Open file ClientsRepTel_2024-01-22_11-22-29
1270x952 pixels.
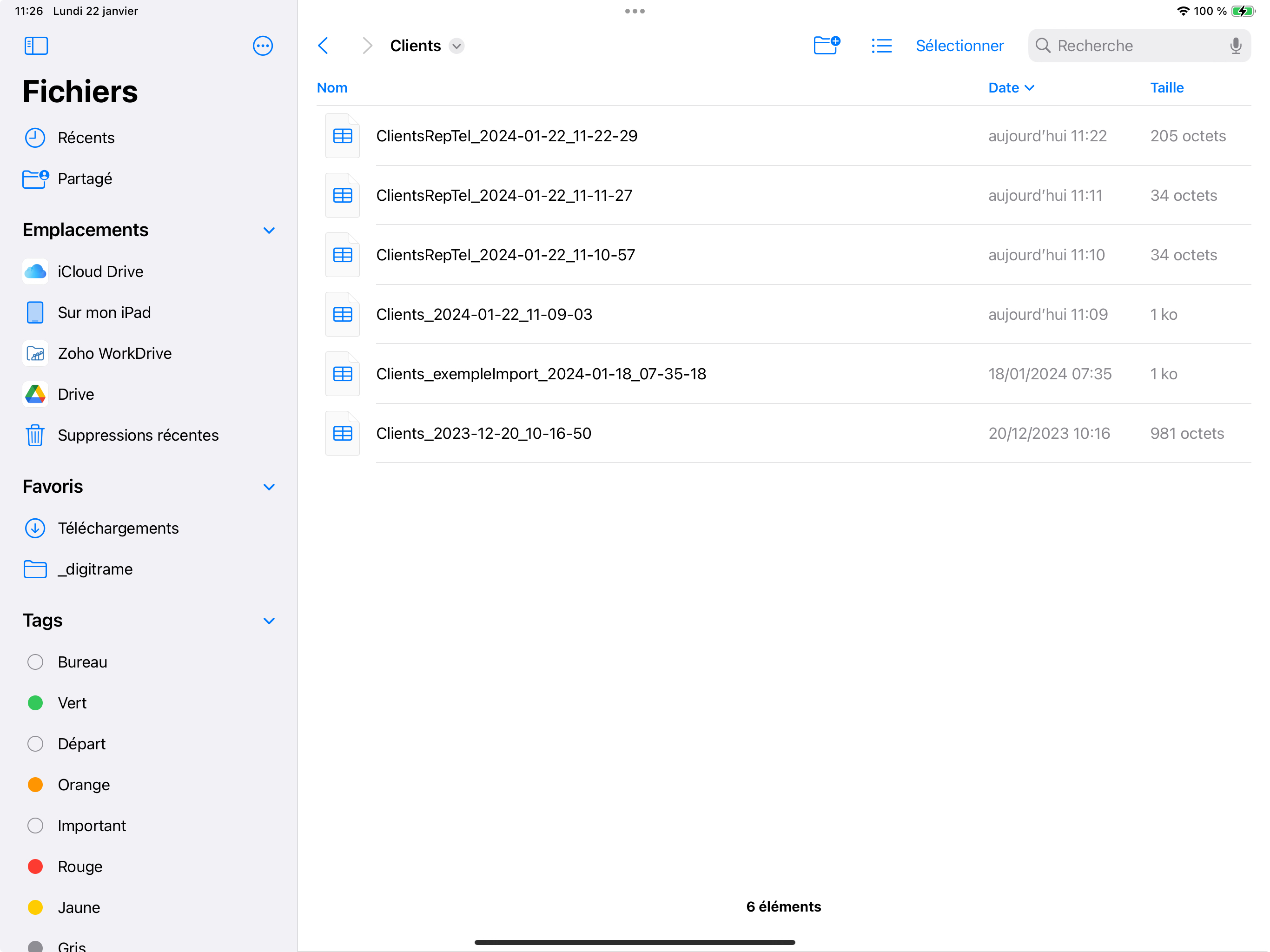click(506, 136)
